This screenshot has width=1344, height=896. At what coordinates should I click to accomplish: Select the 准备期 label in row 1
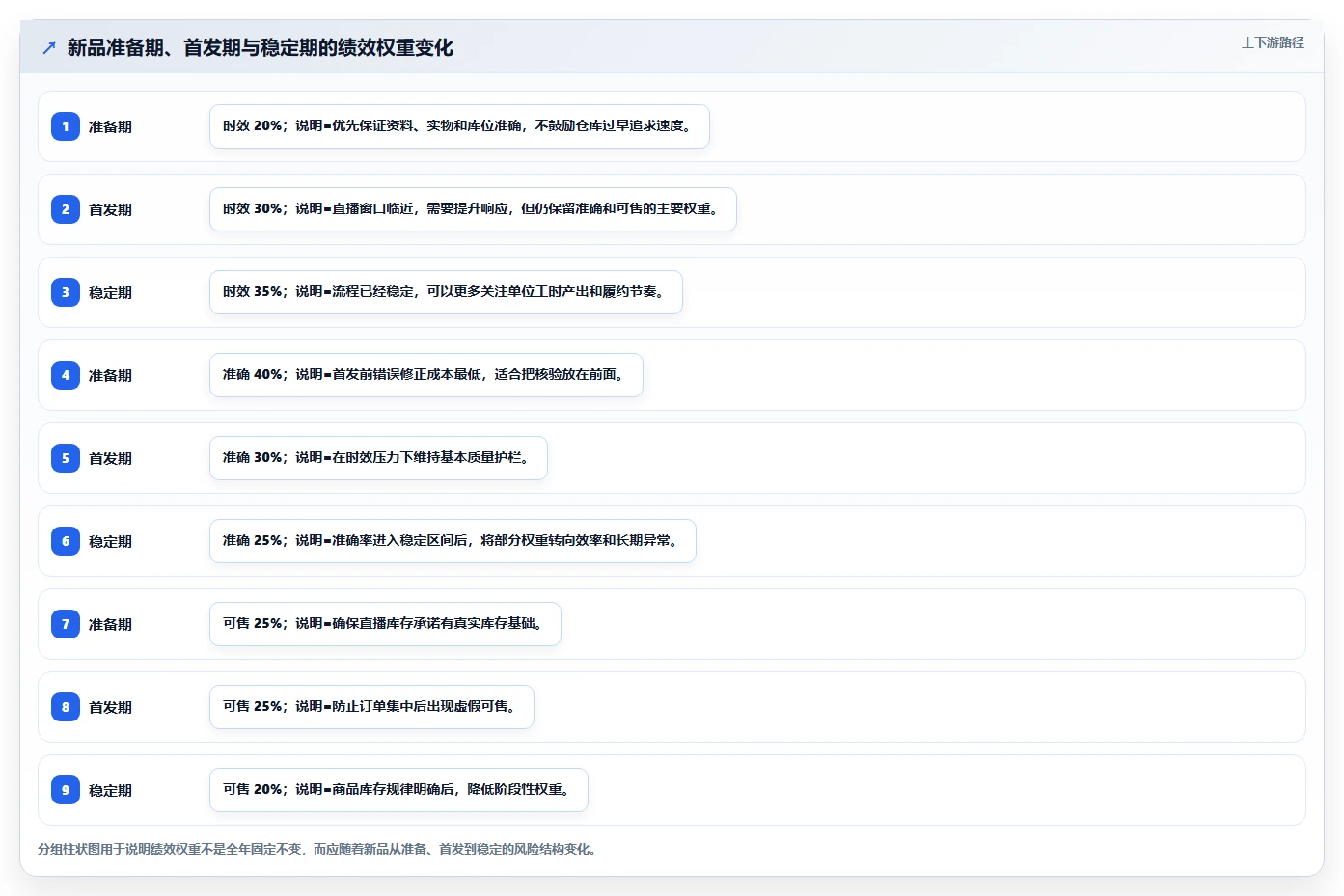point(110,126)
